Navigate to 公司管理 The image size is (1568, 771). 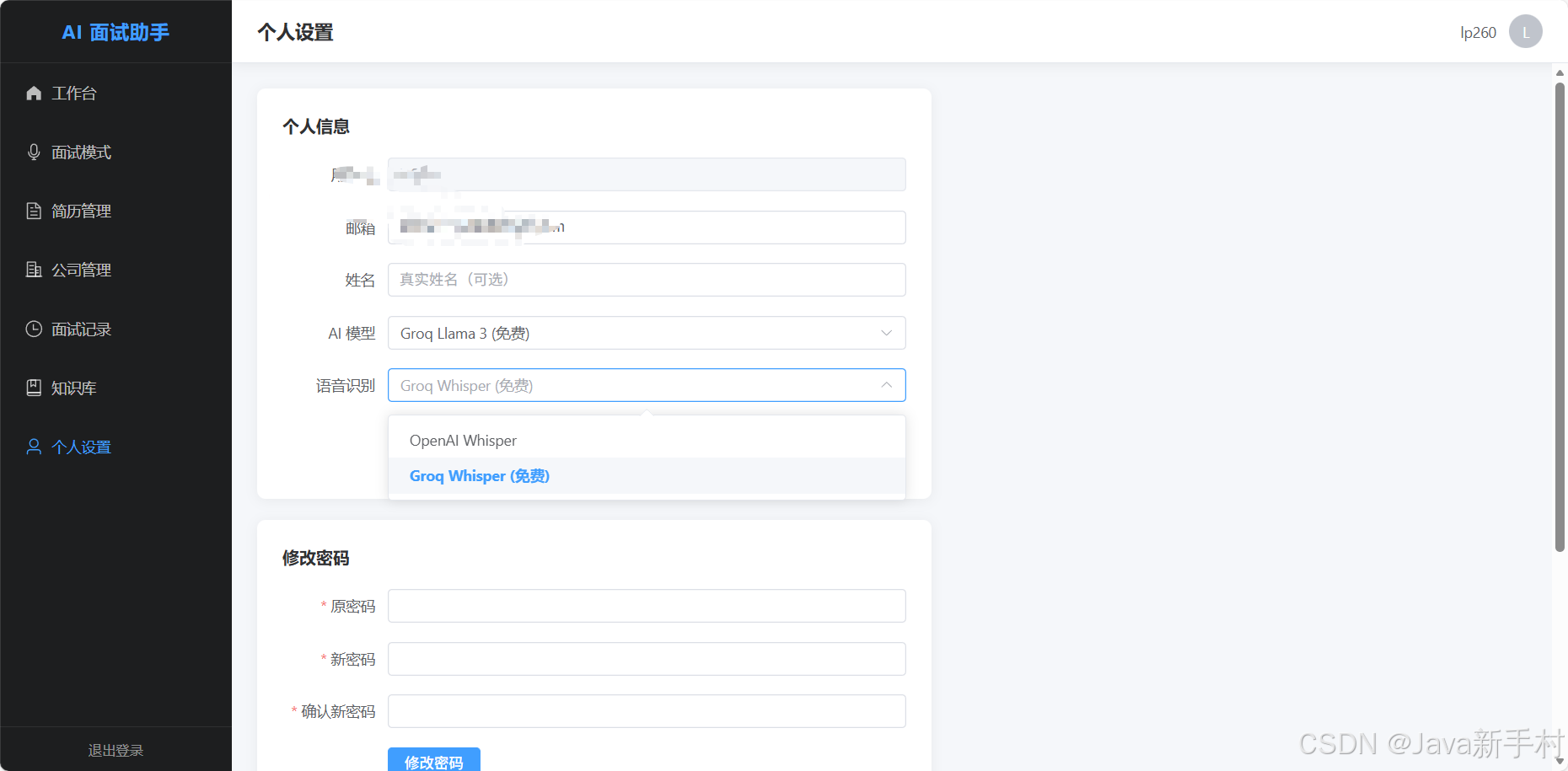(115, 270)
